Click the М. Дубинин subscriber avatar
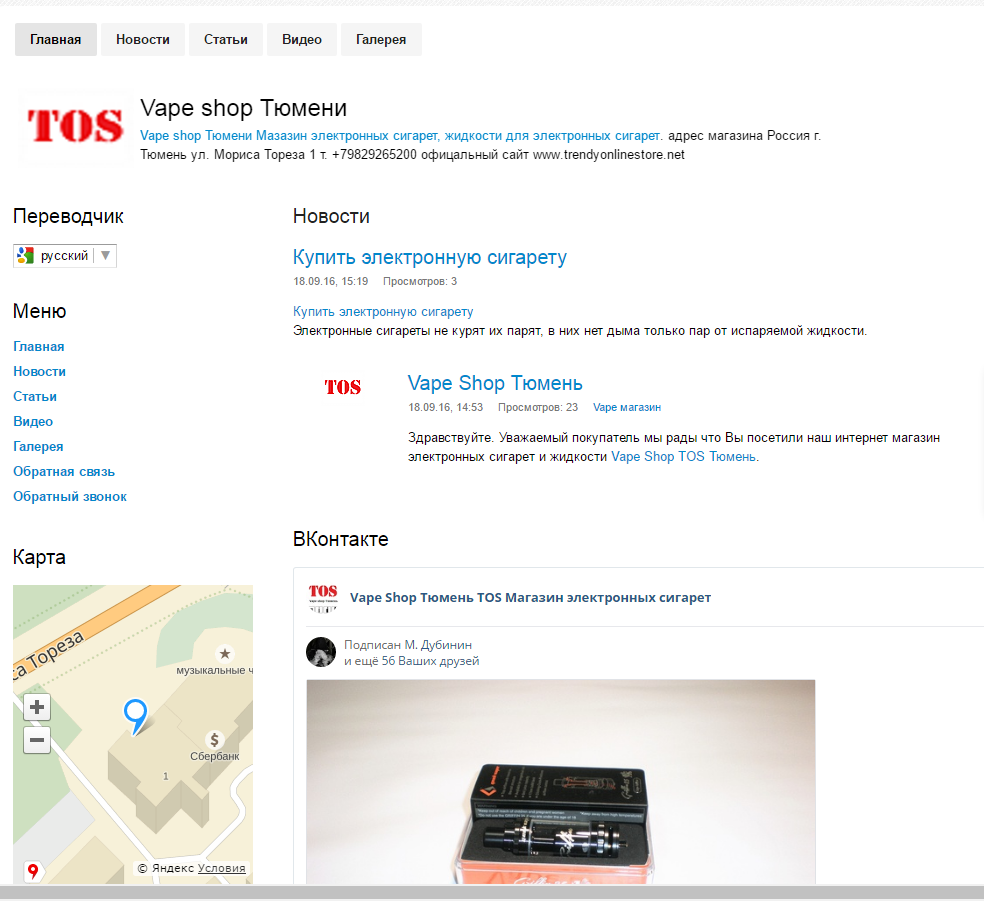 [321, 653]
